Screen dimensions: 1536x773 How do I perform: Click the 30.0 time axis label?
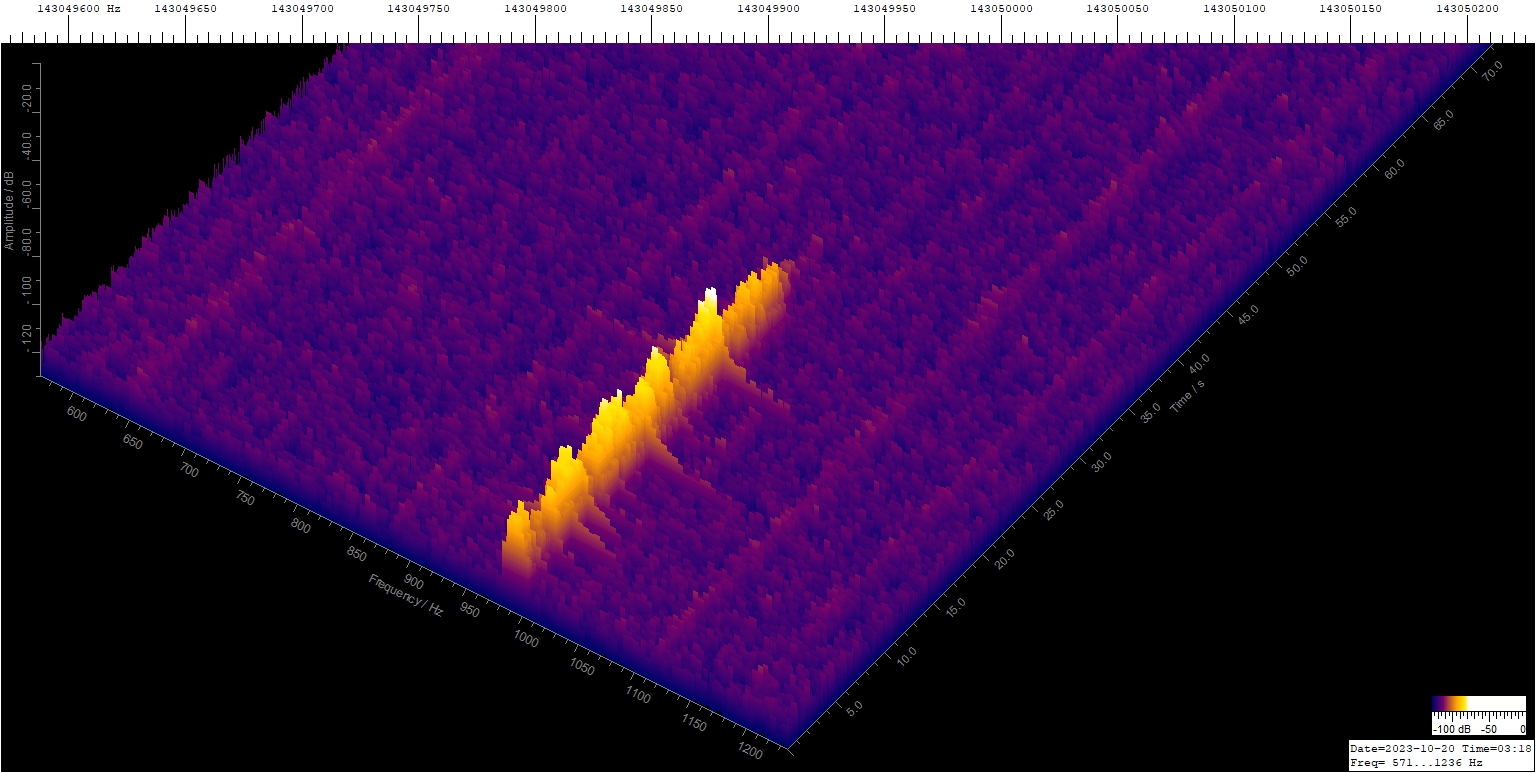point(1102,461)
